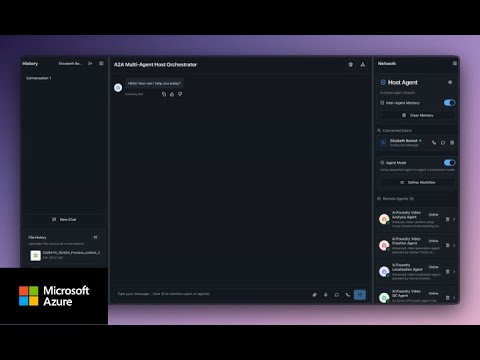Give thumbs down to the greeting message
480x360 pixels.
tap(180, 94)
